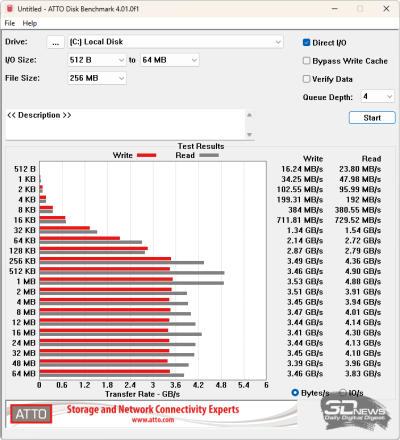
Task: Click the red Write legend swatch
Action: tap(147, 155)
